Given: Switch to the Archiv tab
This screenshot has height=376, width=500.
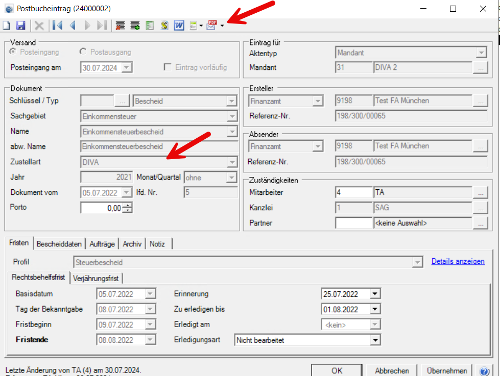Looking at the screenshot, I should [x=132, y=244].
